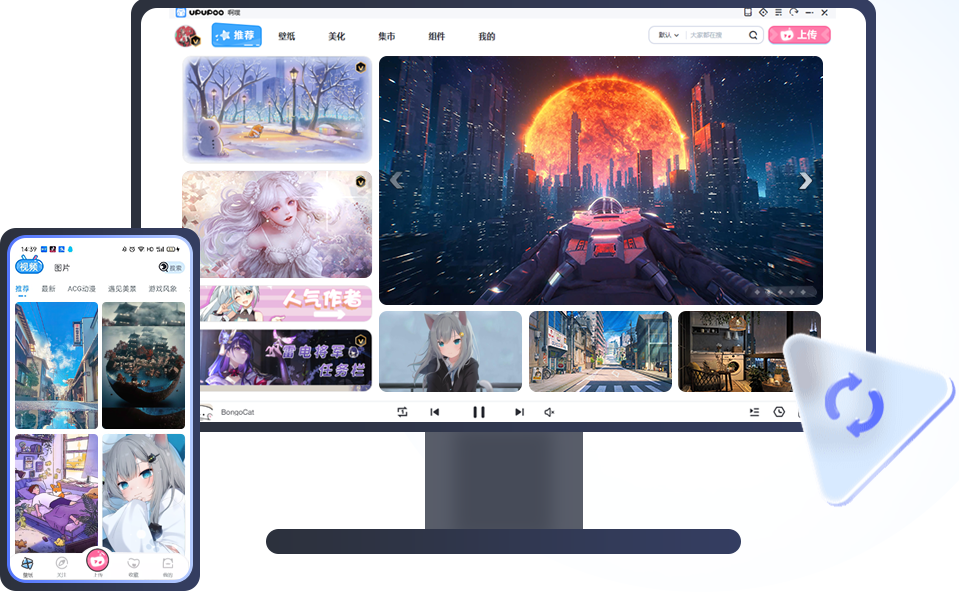Tap the search icon on the phone screen

click(162, 267)
